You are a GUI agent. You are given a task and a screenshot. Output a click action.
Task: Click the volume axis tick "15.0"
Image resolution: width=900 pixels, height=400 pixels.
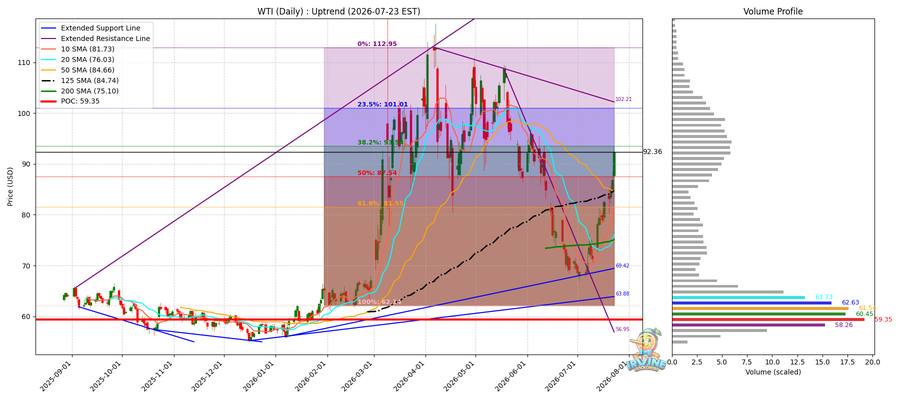(823, 362)
